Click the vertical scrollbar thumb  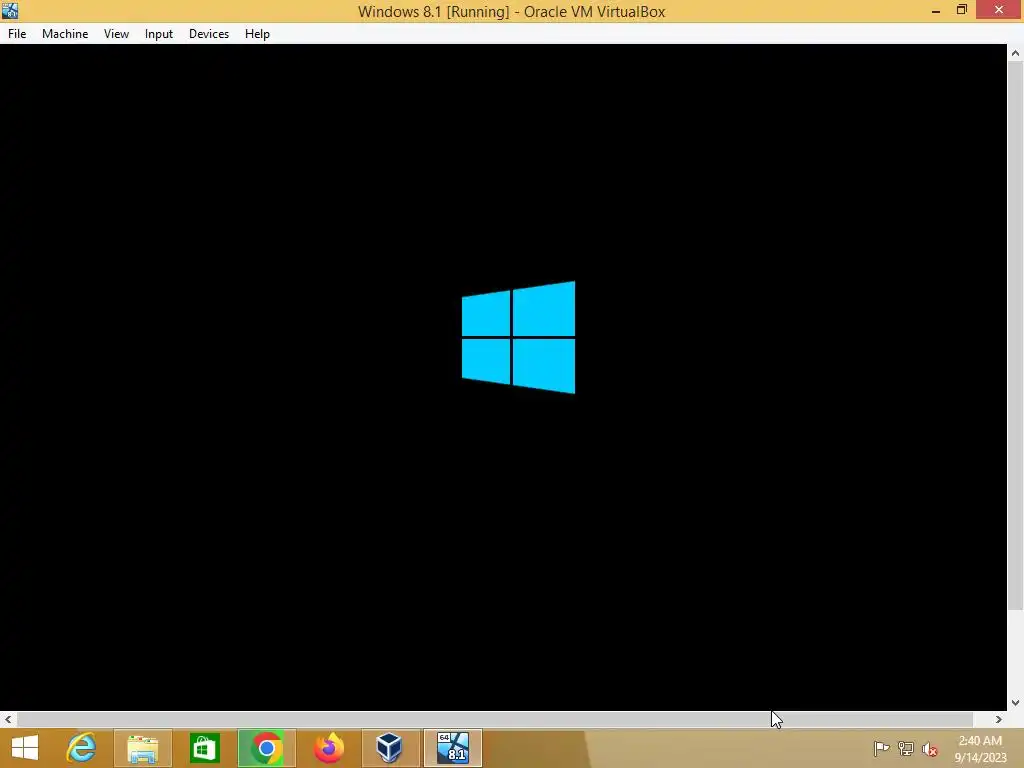click(1016, 336)
